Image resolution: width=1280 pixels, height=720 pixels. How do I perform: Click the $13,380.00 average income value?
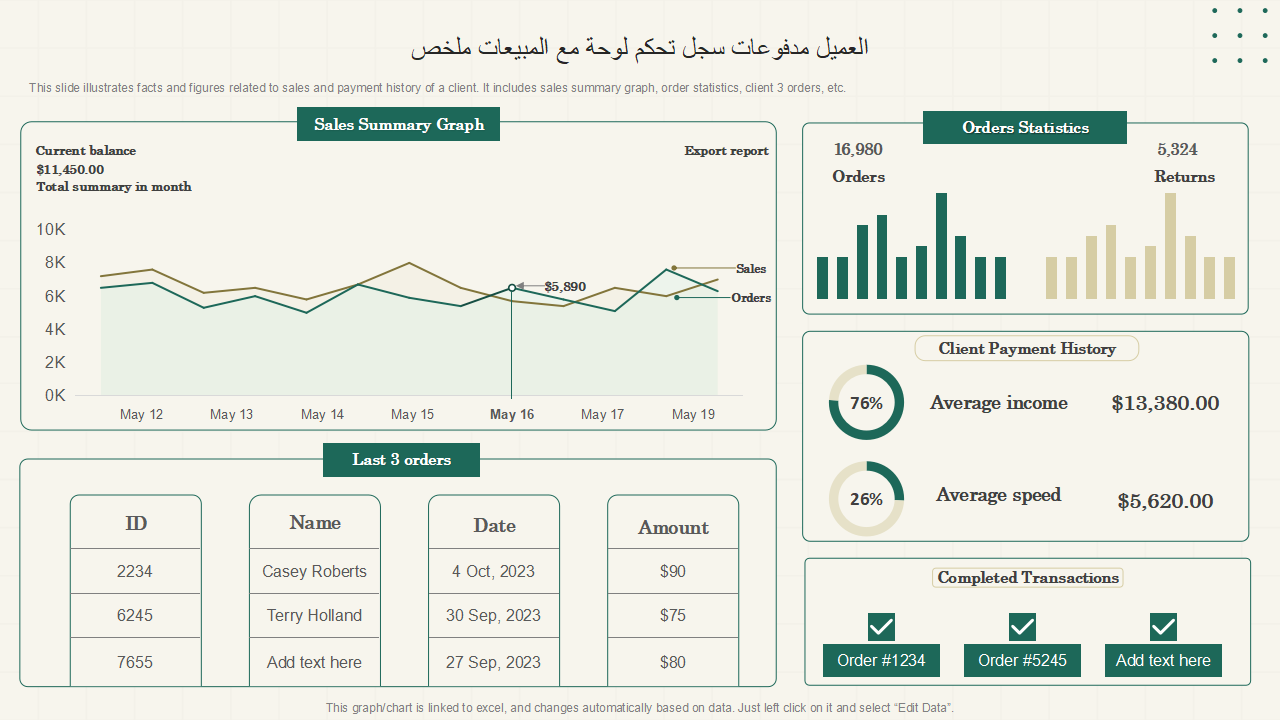click(1165, 403)
